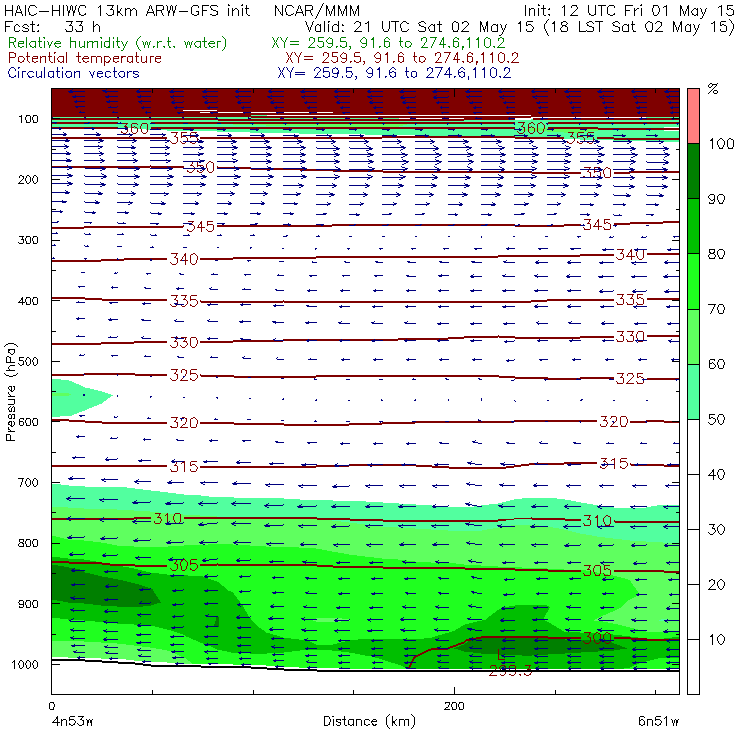The width and height of the screenshot is (740, 740).
Task: Click the red "L" minimum marker
Action: tap(501, 655)
